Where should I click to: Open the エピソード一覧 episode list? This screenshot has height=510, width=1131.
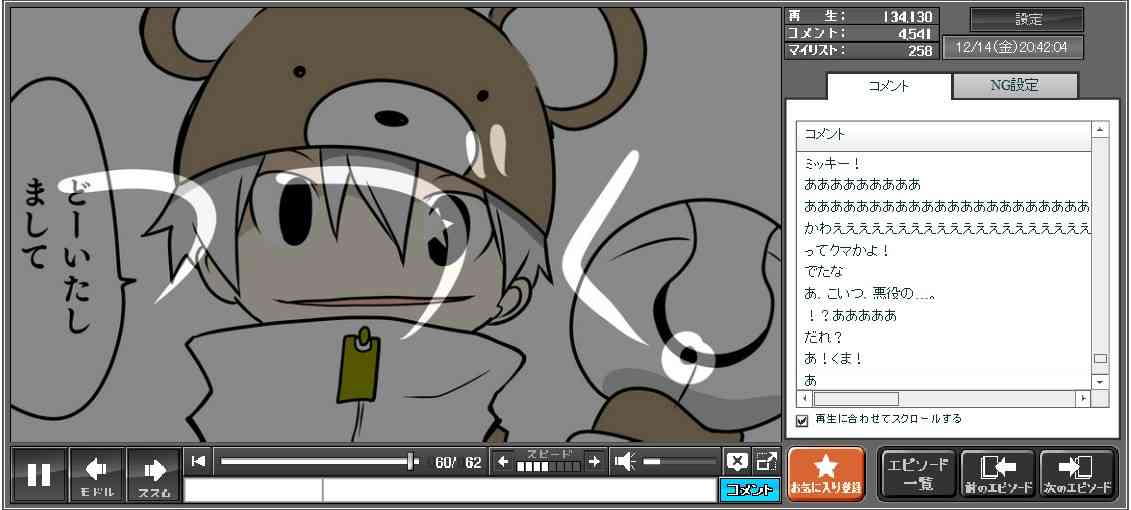[917, 474]
